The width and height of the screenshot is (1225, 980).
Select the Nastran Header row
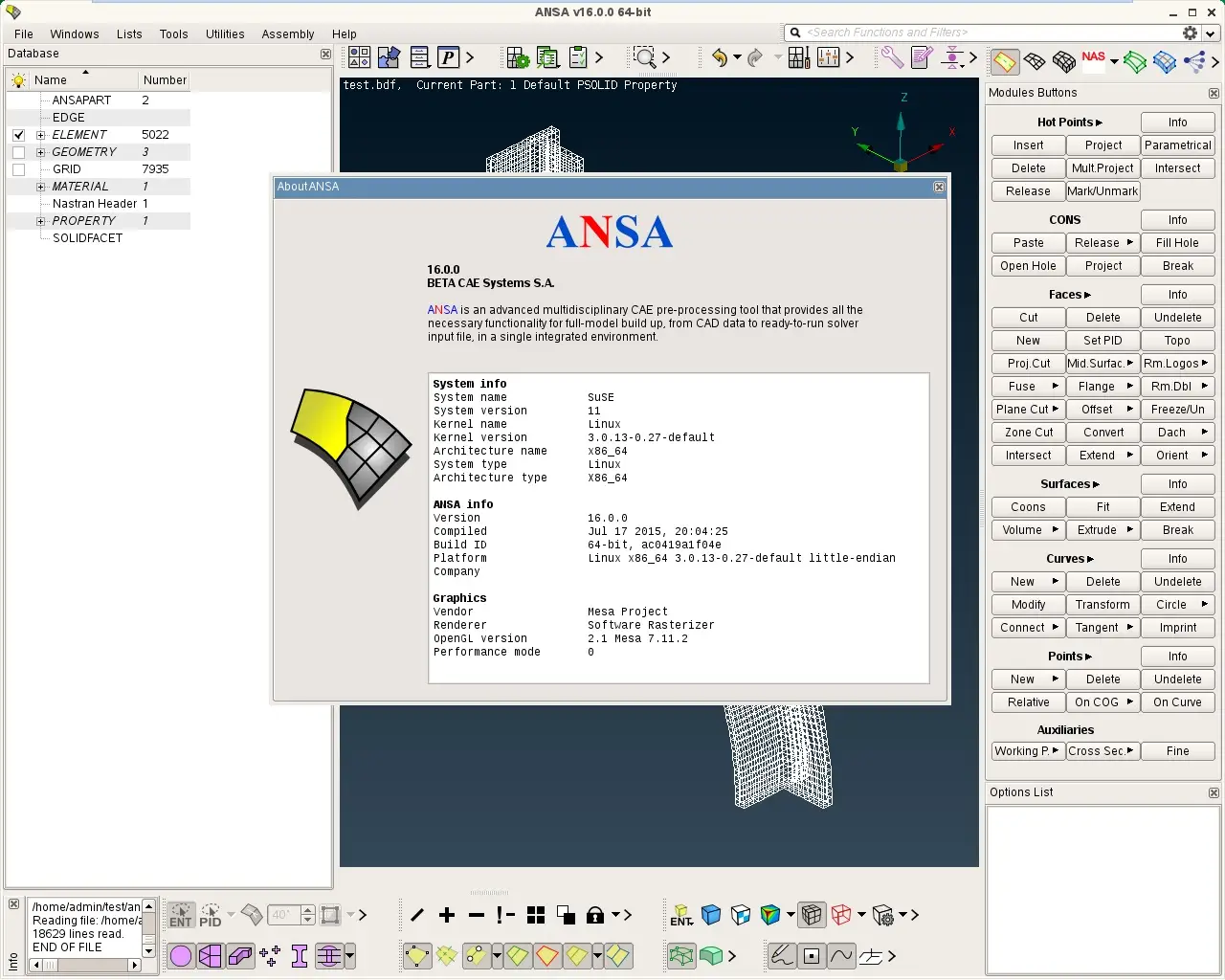(x=98, y=204)
